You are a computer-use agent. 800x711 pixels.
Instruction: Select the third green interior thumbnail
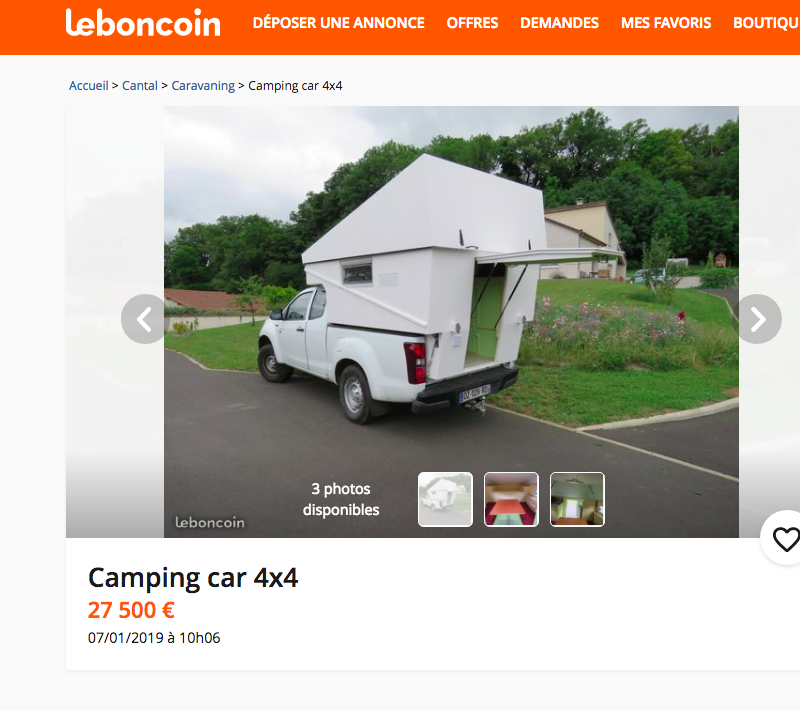pos(577,499)
